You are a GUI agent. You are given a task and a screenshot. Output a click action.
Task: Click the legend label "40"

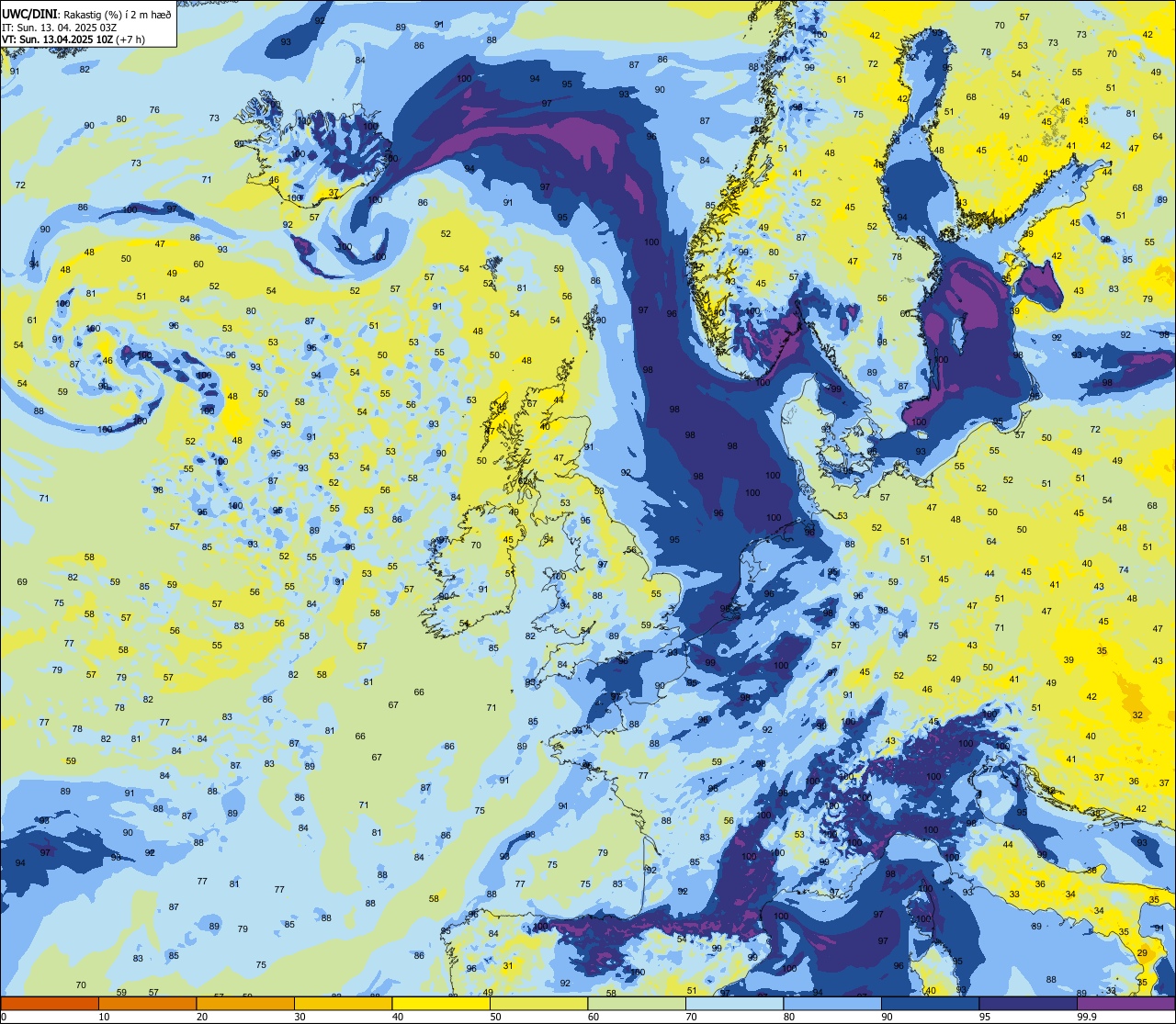(398, 1017)
